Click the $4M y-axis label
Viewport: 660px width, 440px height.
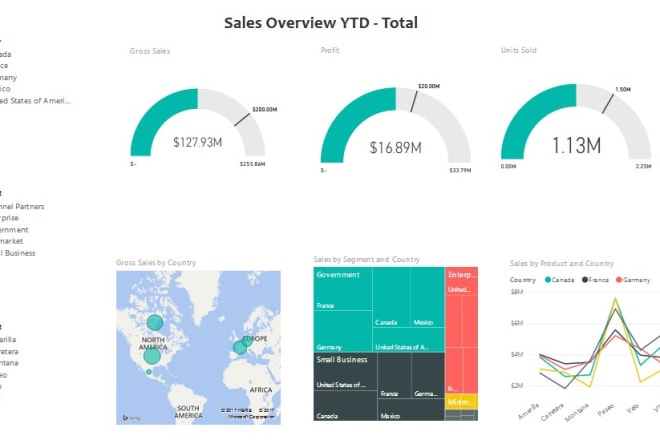pos(517,354)
